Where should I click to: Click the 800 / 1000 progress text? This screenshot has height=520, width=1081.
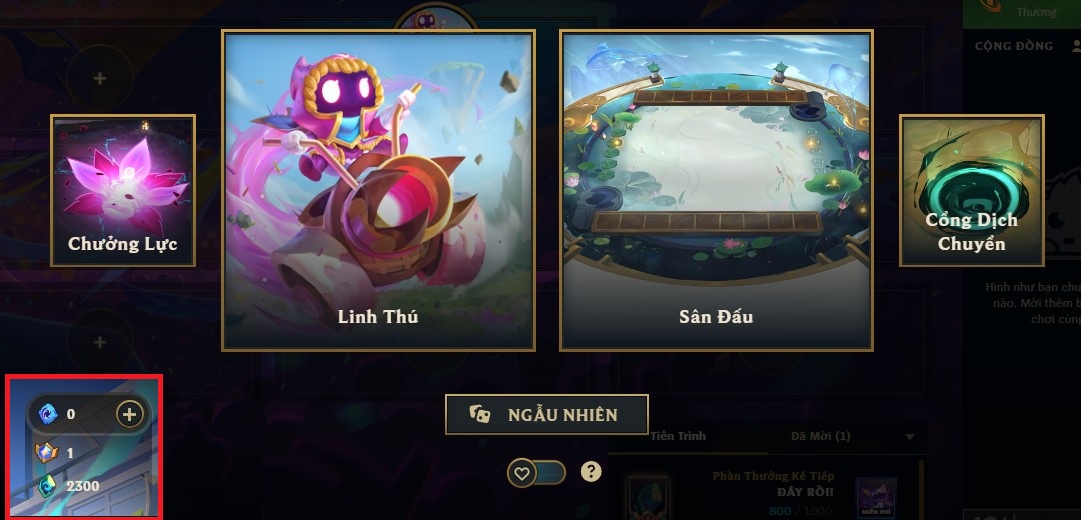(x=800, y=511)
